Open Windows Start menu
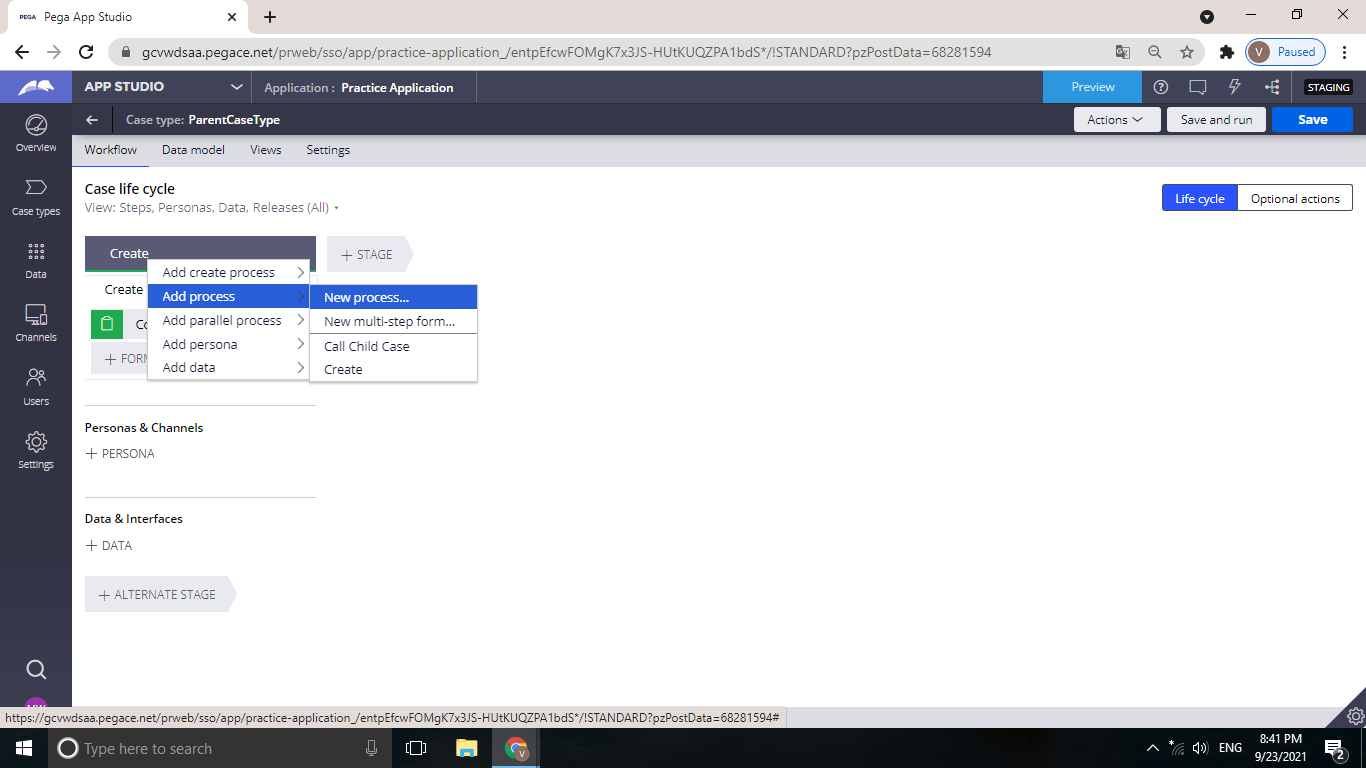Screen dimensions: 1366x768 24,748
